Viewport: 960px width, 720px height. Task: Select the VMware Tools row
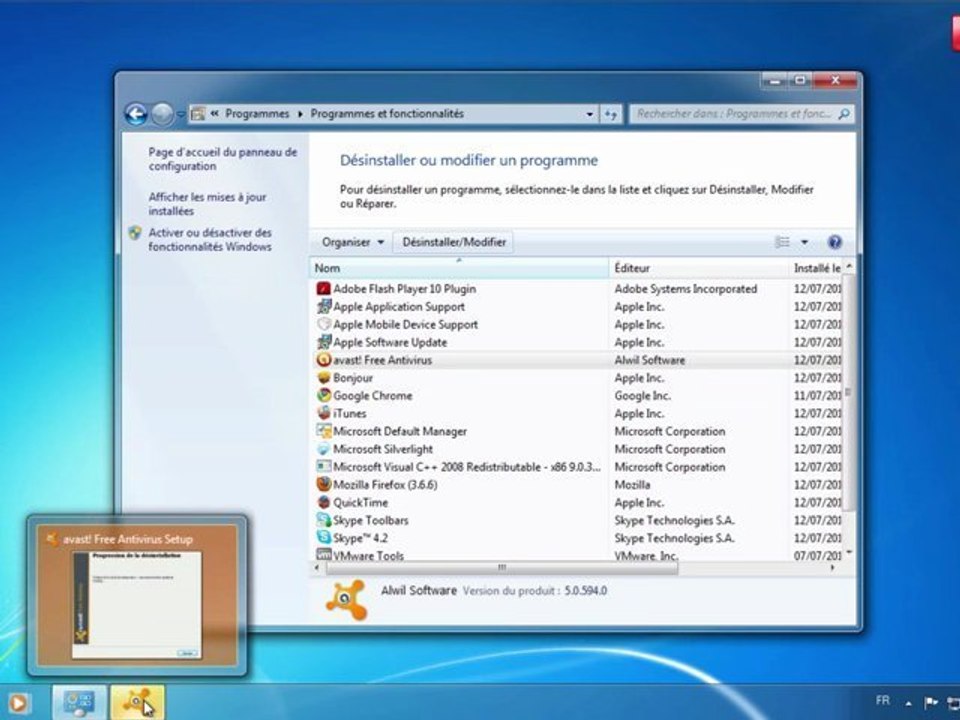576,555
